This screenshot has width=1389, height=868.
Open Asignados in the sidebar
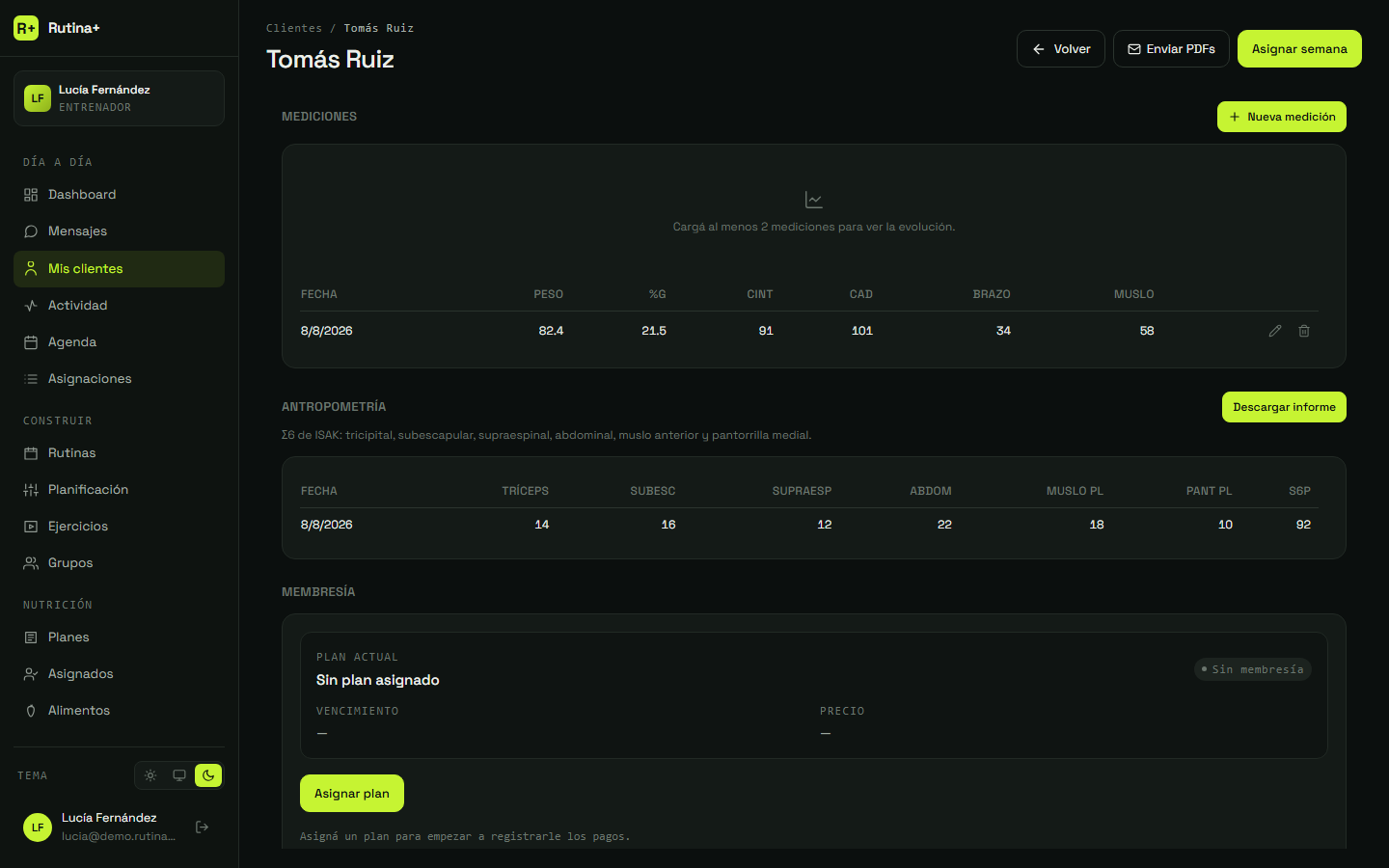[x=119, y=674]
